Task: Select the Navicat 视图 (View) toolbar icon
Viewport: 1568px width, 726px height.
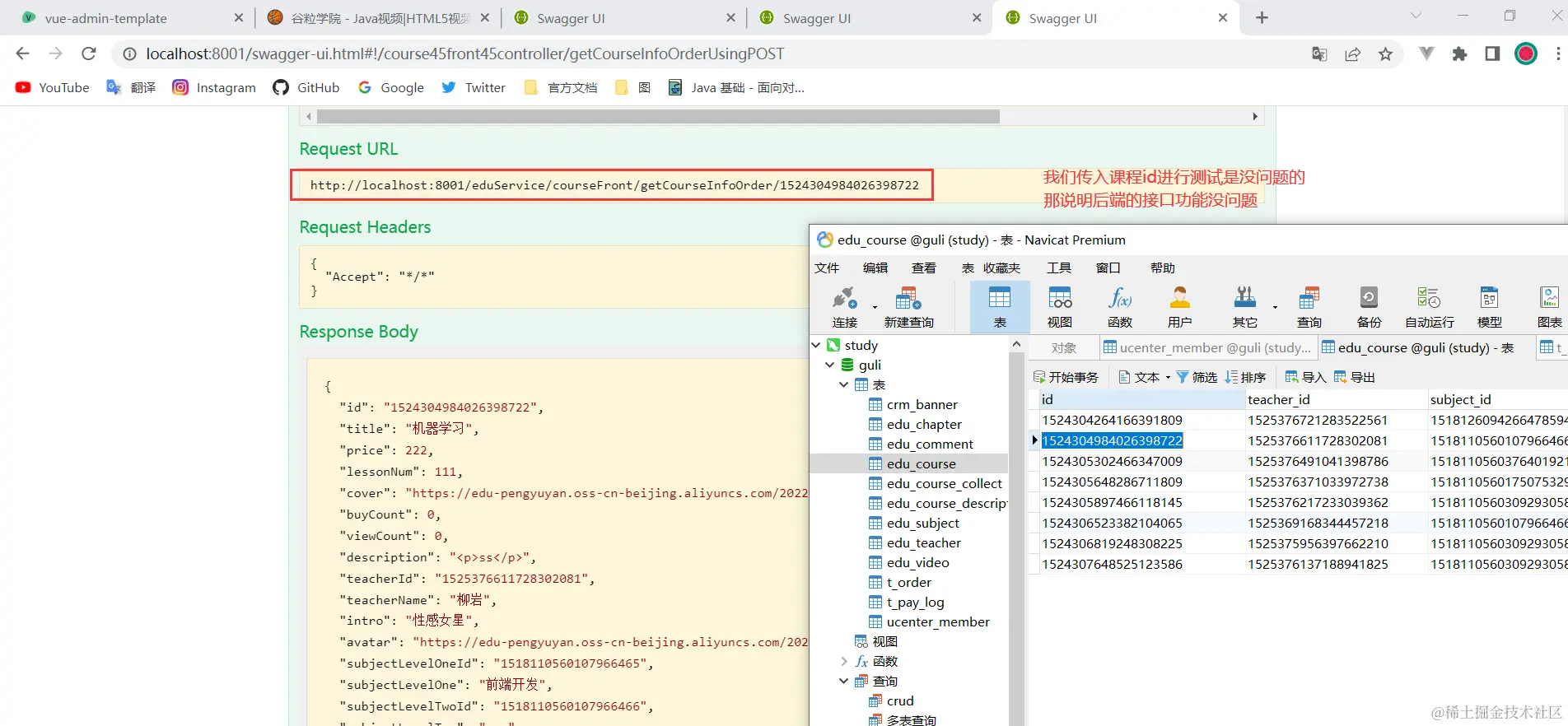Action: click(1059, 307)
